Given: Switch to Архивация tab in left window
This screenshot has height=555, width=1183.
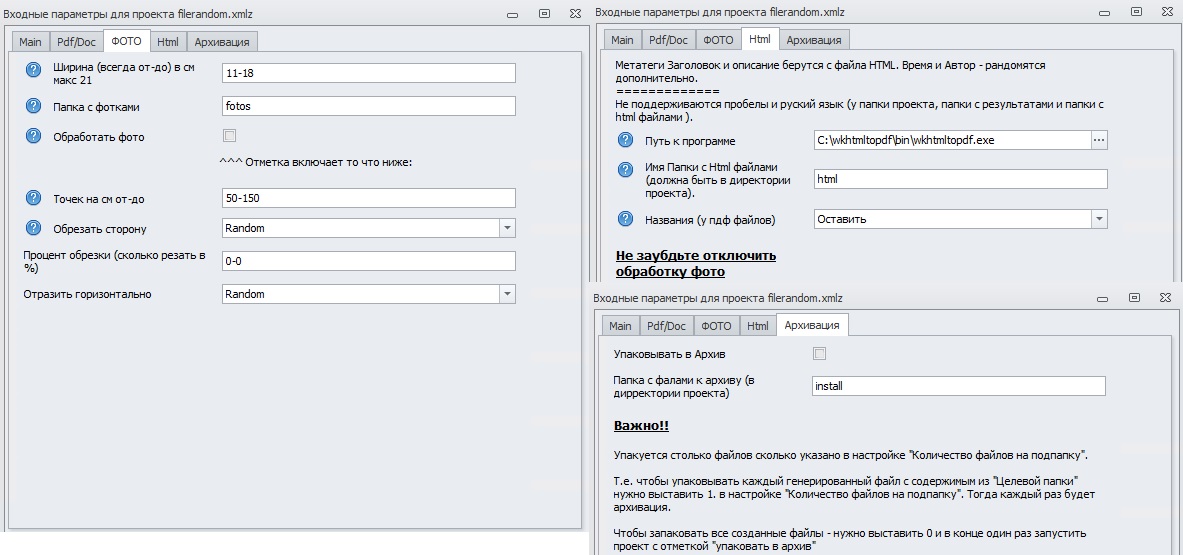Looking at the screenshot, I should tap(222, 41).
